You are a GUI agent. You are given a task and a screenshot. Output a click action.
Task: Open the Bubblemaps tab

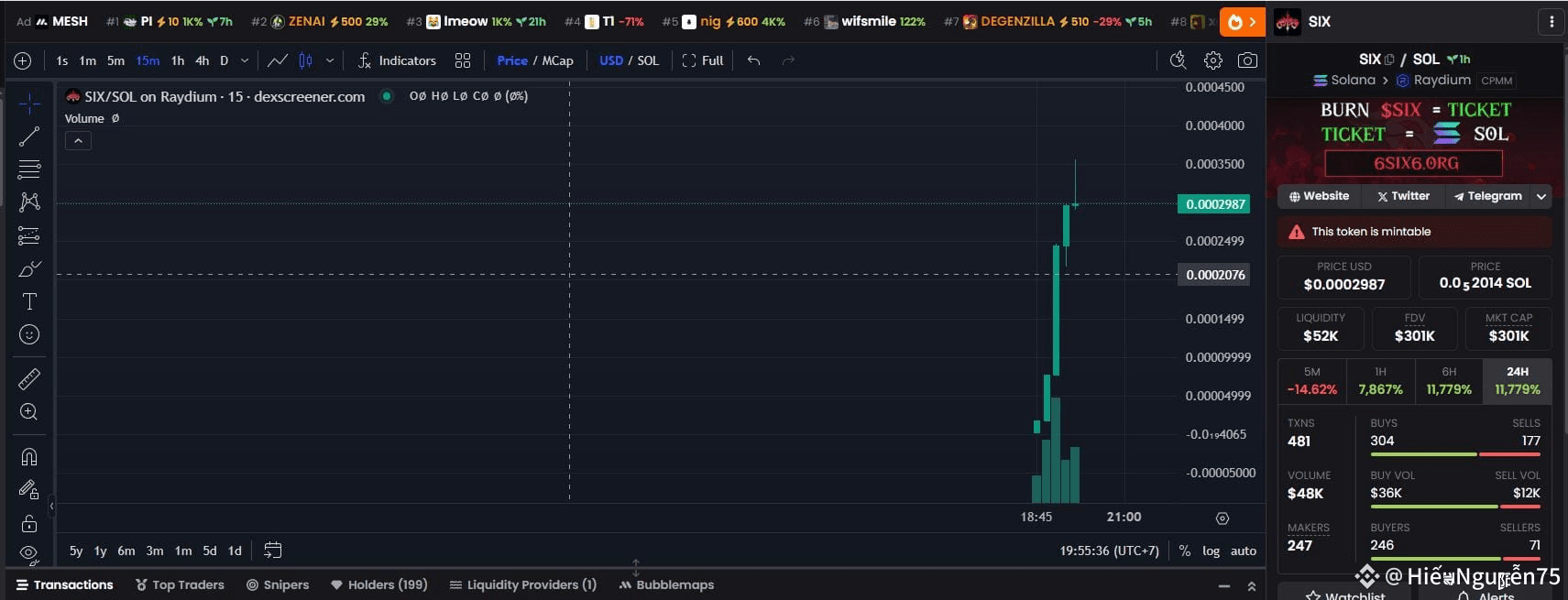pyautogui.click(x=666, y=584)
